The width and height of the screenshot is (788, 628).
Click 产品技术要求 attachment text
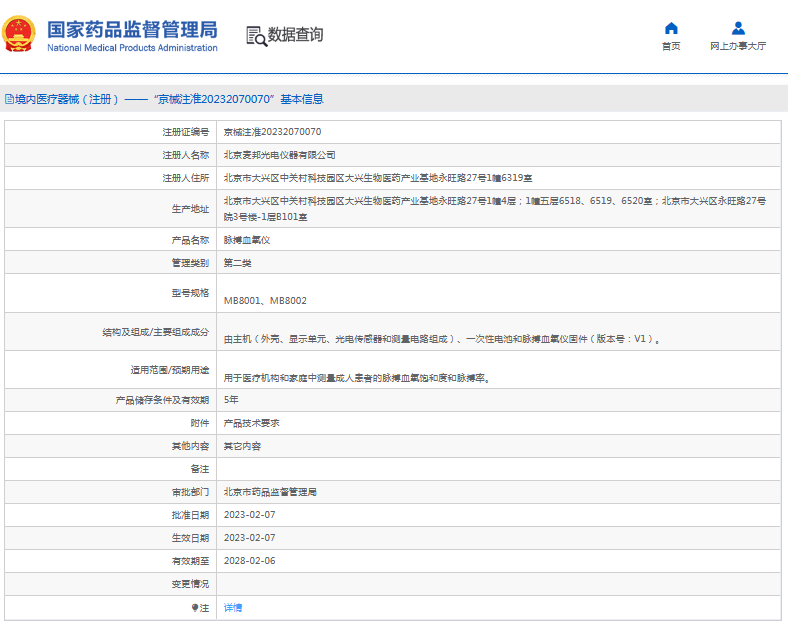coord(251,423)
